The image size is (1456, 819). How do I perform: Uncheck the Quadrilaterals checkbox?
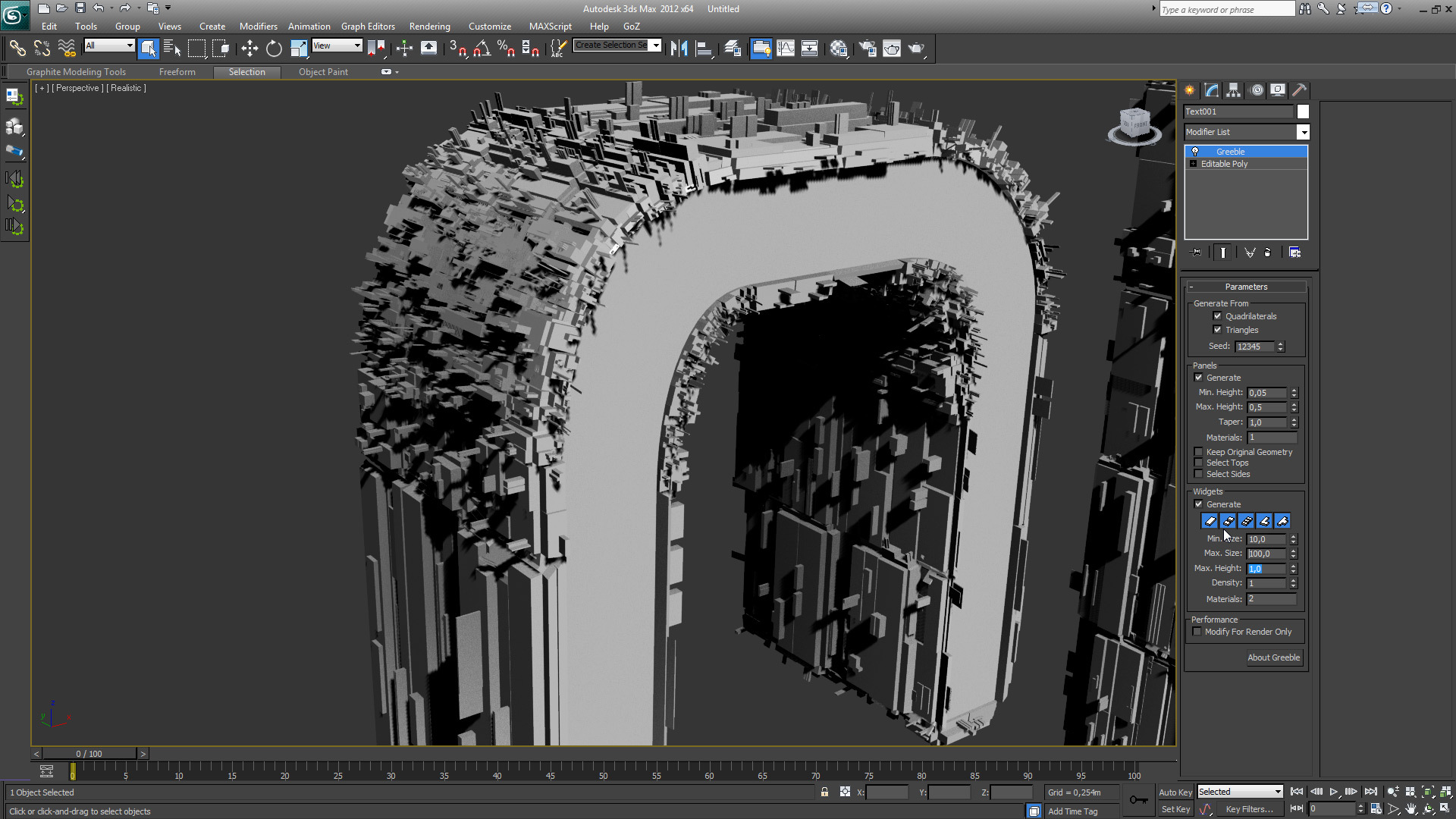(x=1217, y=316)
